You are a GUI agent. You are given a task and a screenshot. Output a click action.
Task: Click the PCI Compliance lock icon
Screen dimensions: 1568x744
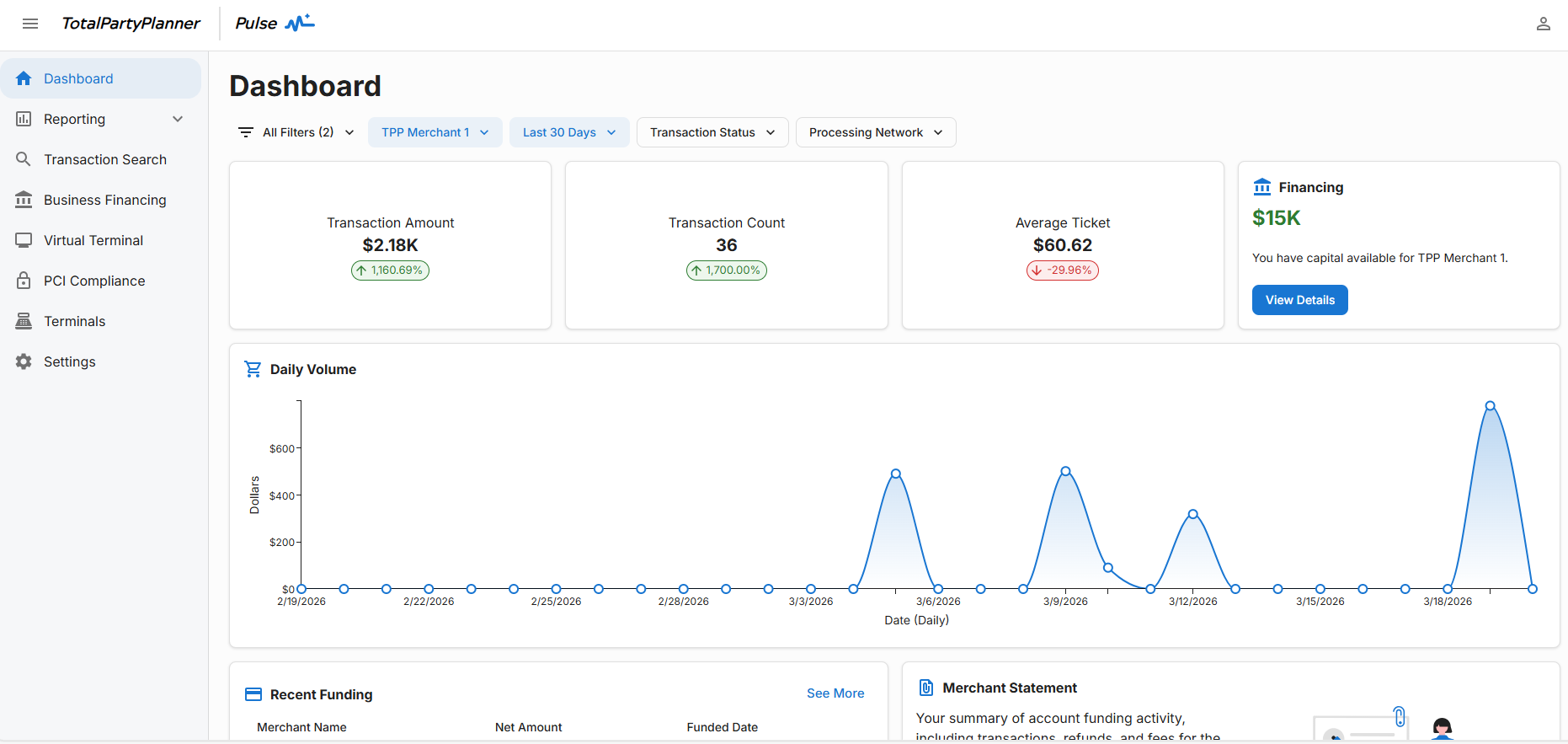point(24,281)
